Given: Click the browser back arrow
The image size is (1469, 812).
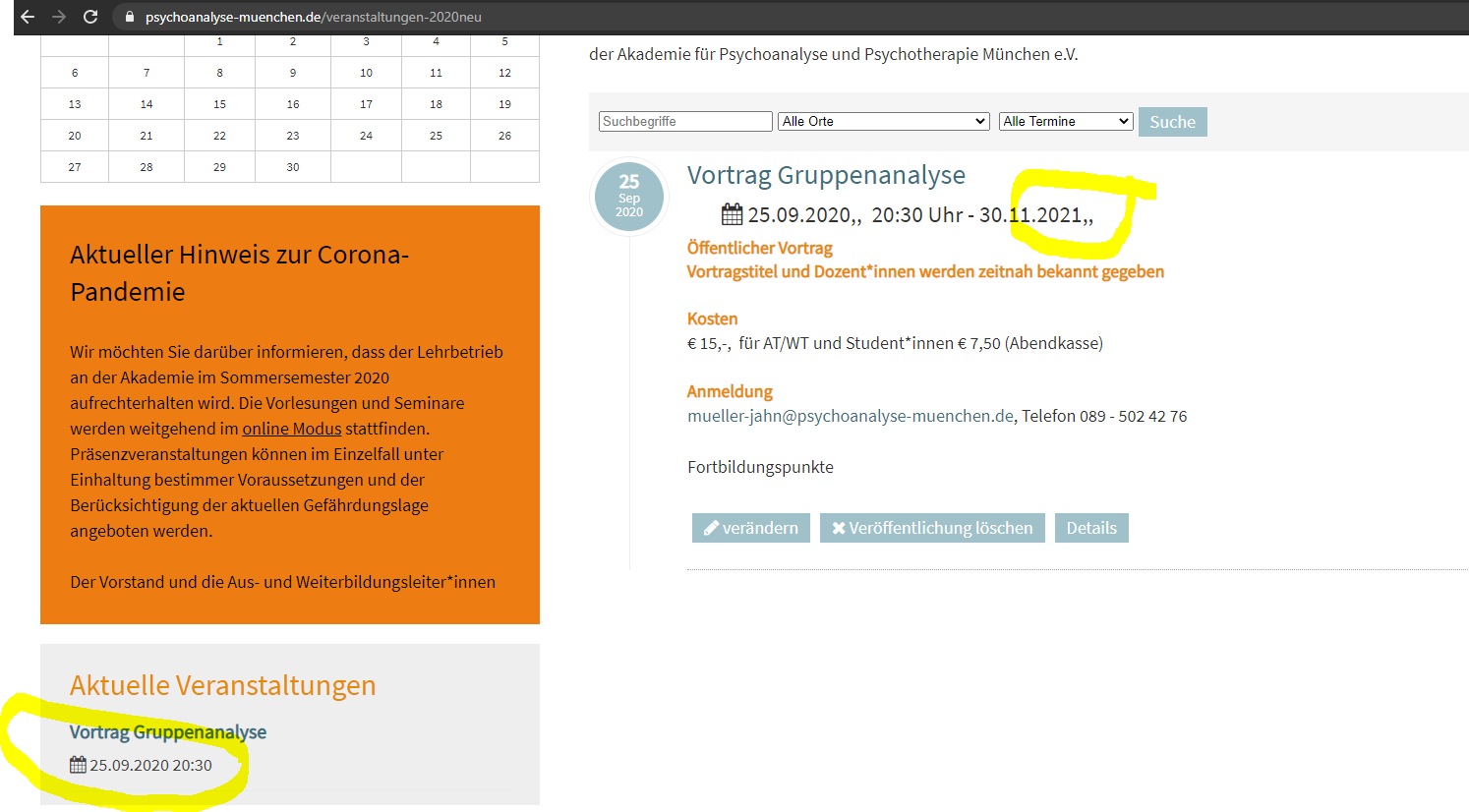Looking at the screenshot, I should tap(28, 17).
